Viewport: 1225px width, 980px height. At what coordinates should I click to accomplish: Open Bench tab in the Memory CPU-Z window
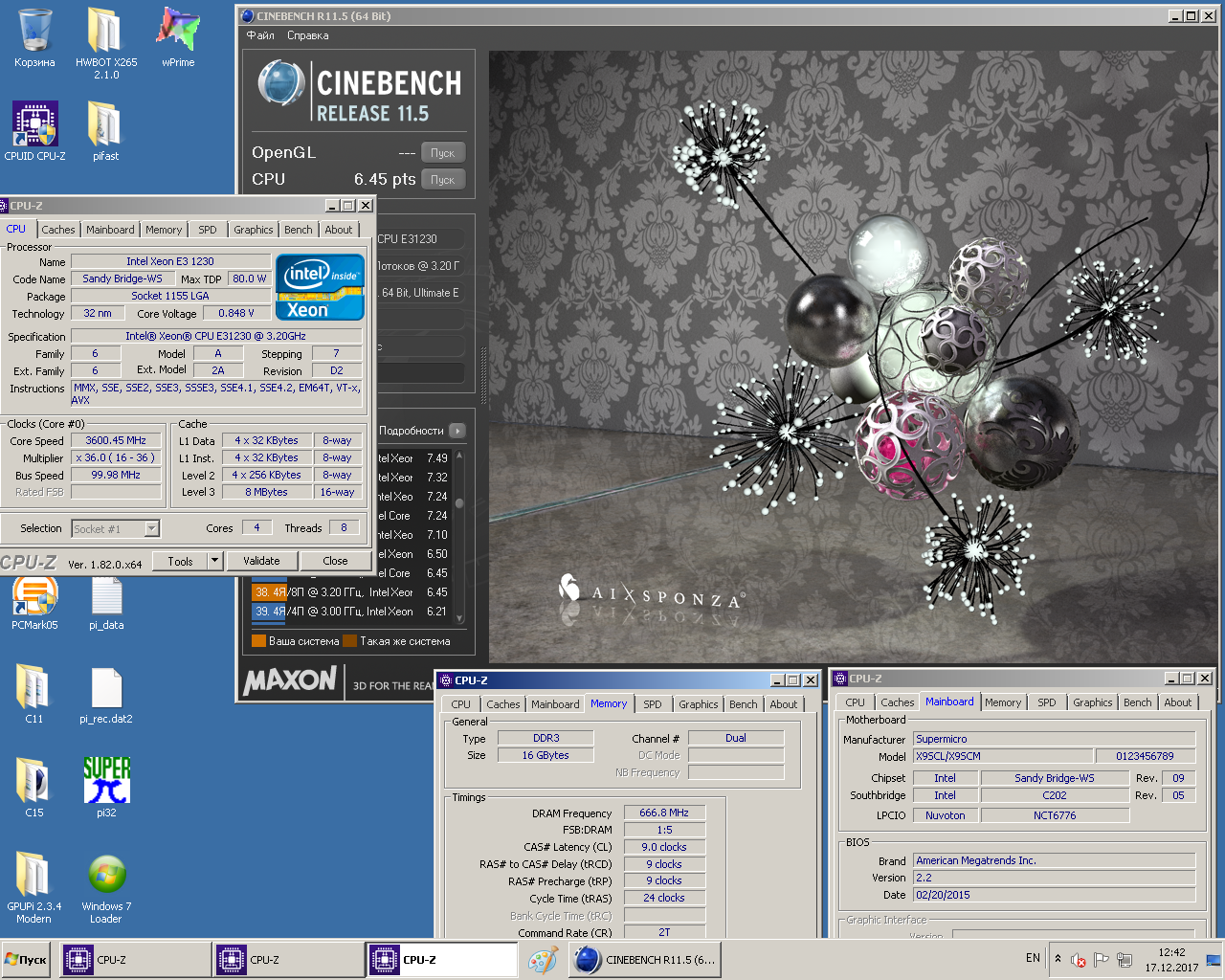[744, 704]
